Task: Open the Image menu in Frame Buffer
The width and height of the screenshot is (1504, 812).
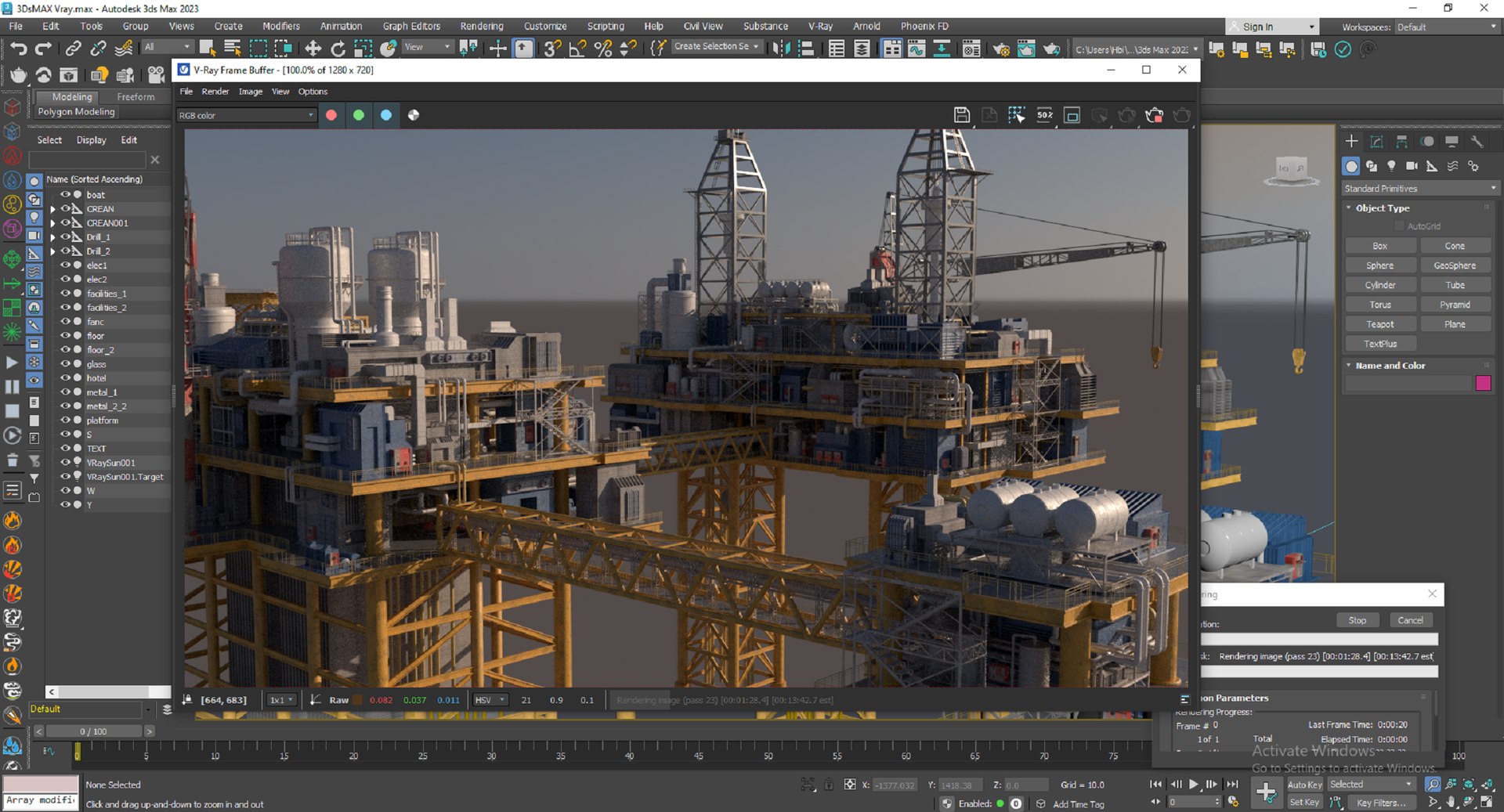Action: (x=250, y=92)
